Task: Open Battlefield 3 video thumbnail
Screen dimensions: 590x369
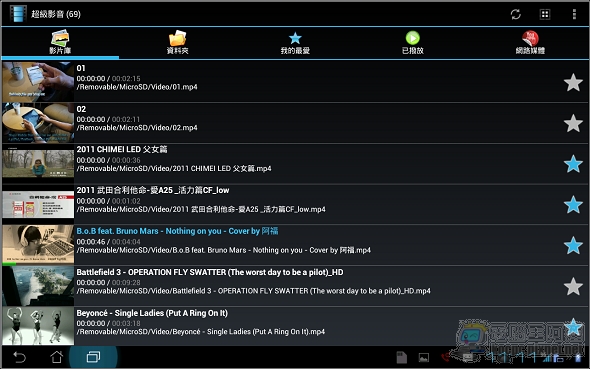Action: click(x=38, y=286)
